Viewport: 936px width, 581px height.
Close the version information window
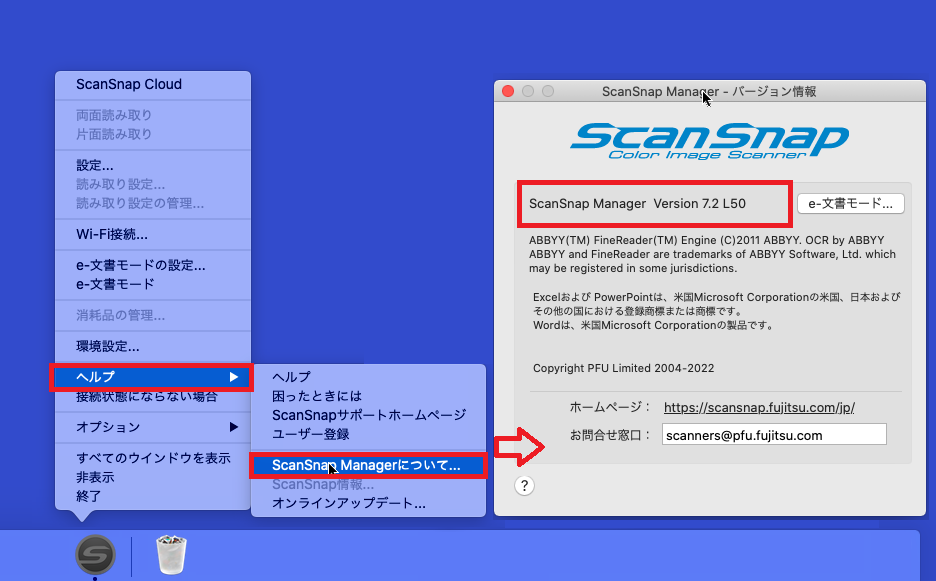(x=508, y=91)
